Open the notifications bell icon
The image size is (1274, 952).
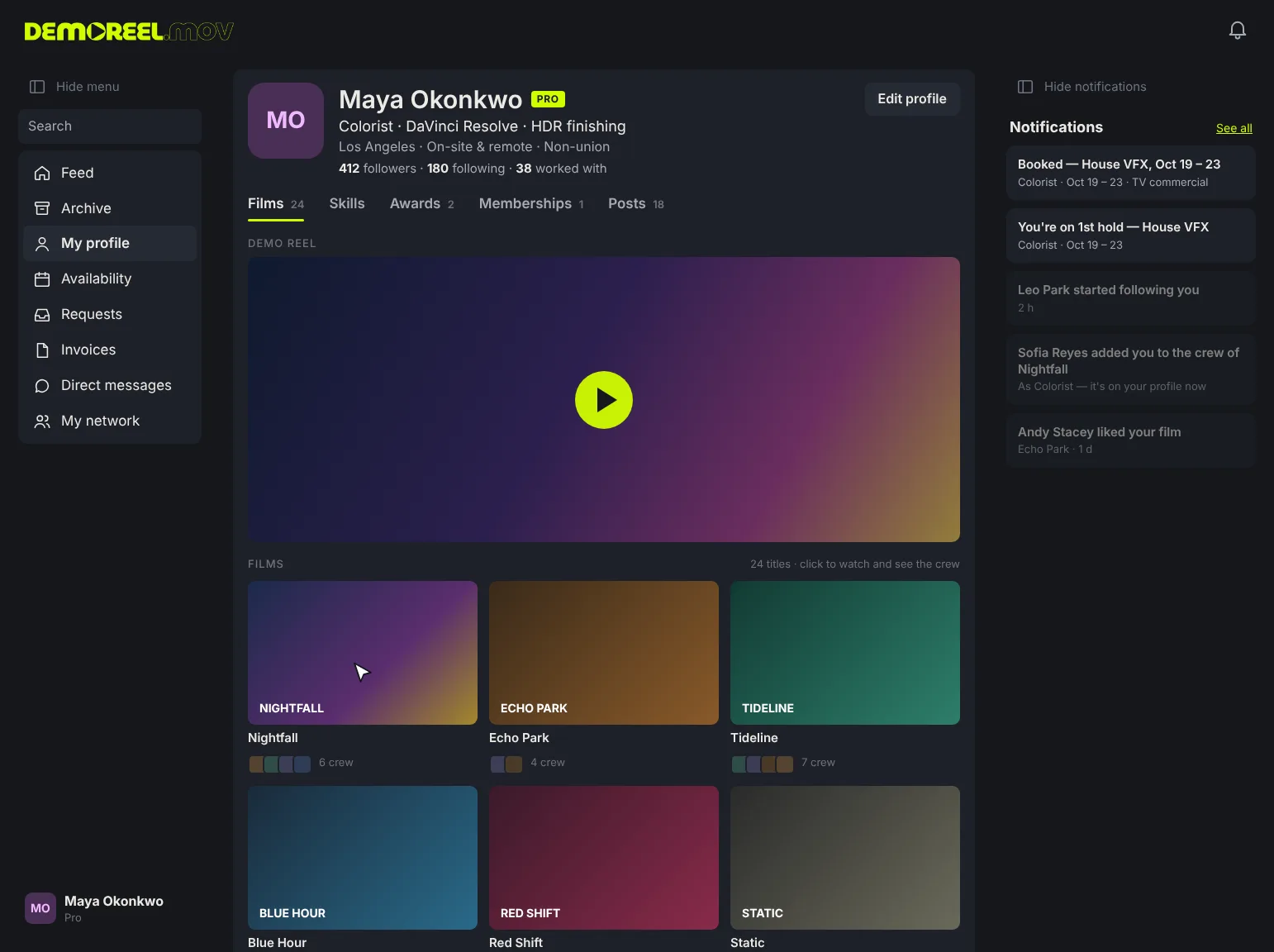point(1237,31)
